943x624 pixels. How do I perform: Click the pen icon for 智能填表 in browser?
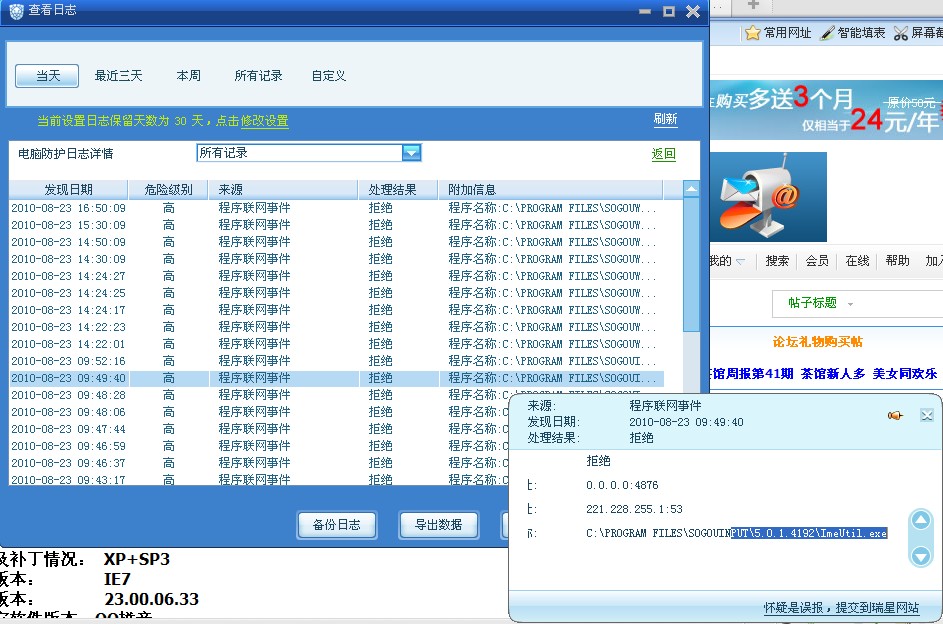828,32
